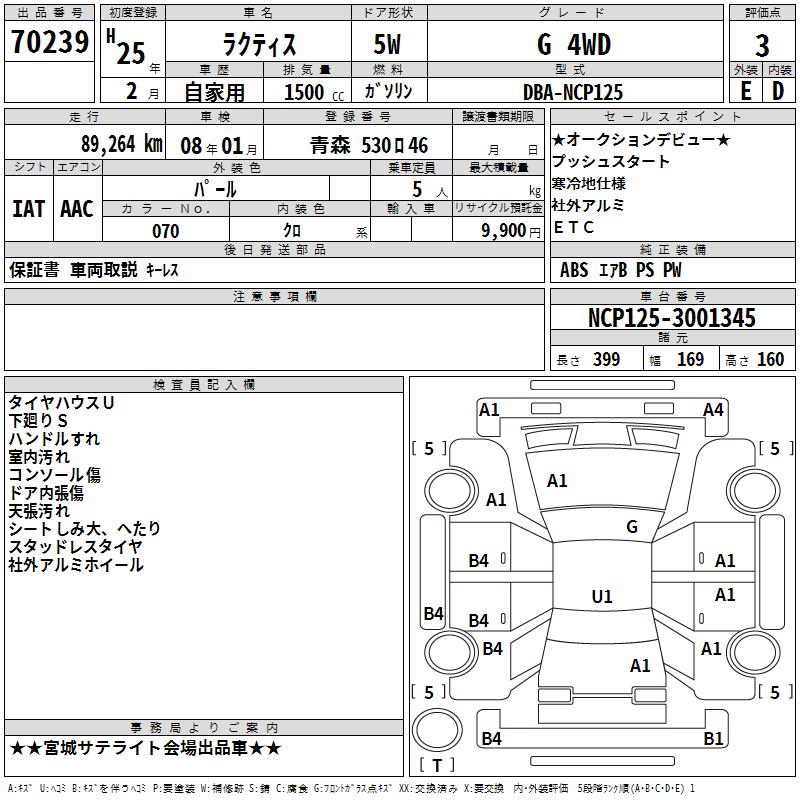Click inspector note "タイヤハウスU"
The image size is (800, 800).
point(61,403)
